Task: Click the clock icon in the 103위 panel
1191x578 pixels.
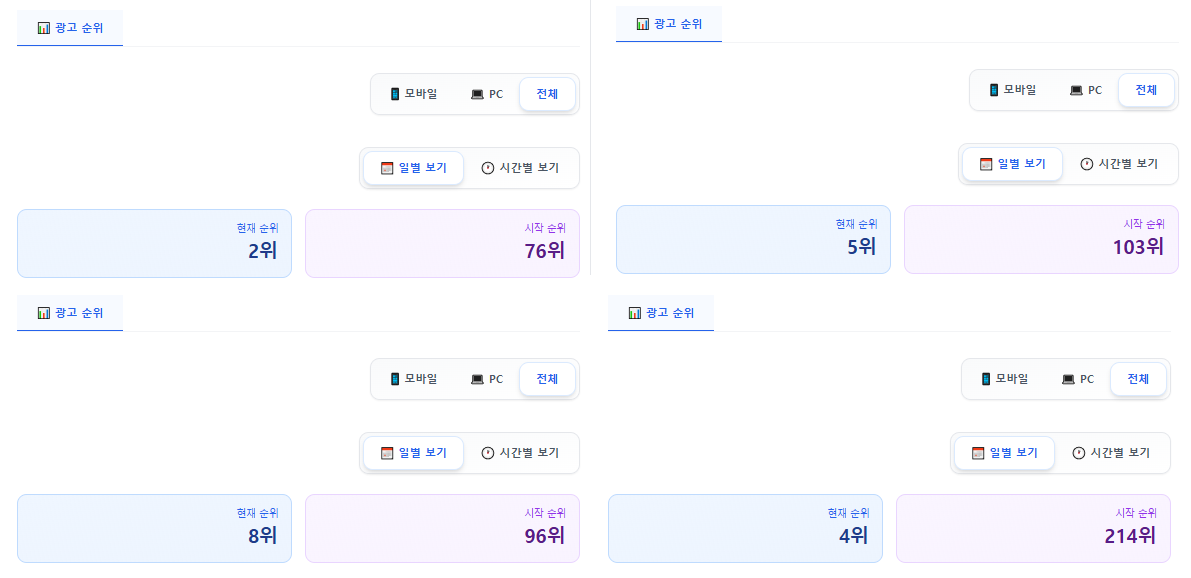Action: tap(1087, 164)
